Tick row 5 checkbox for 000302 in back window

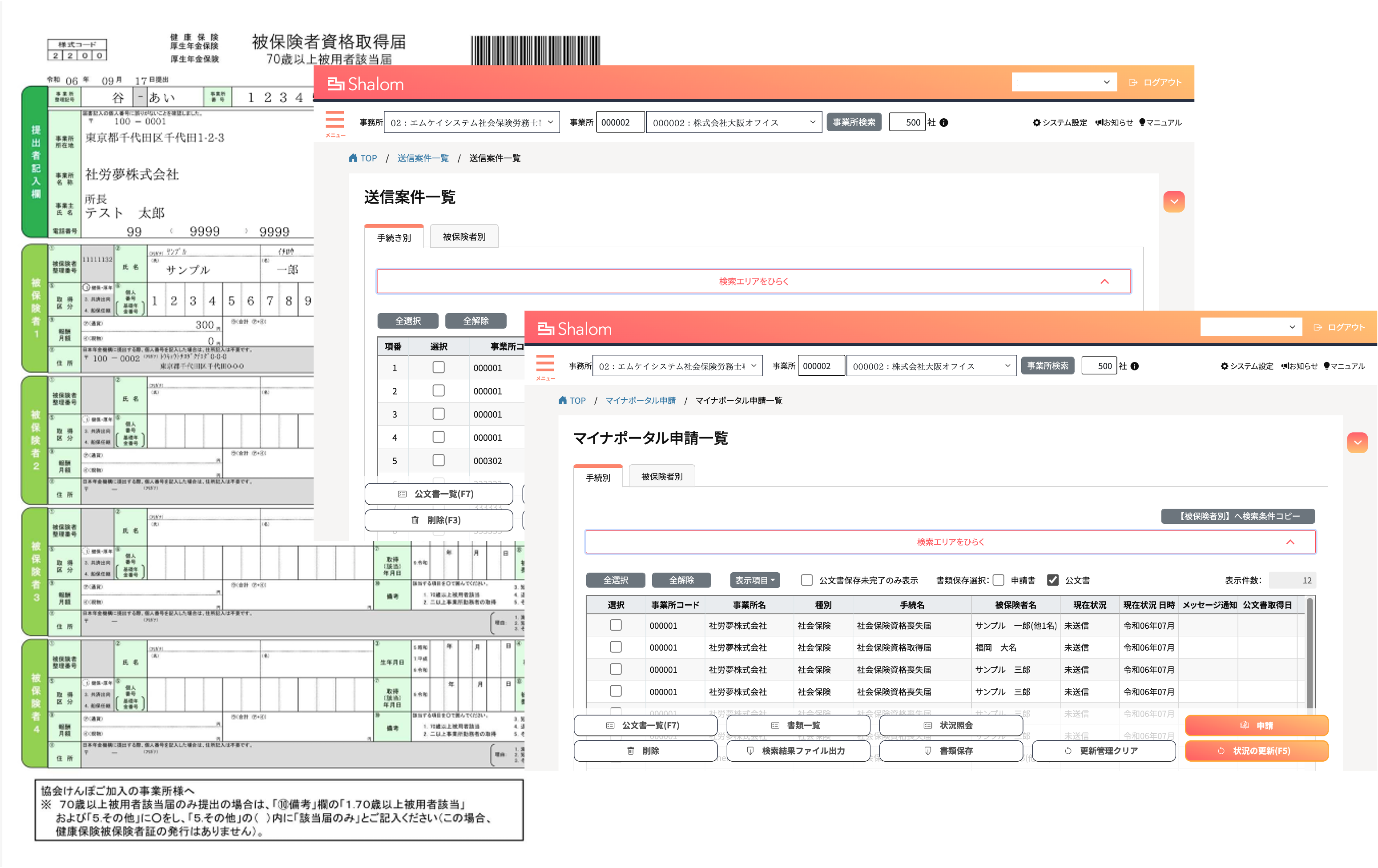[438, 460]
